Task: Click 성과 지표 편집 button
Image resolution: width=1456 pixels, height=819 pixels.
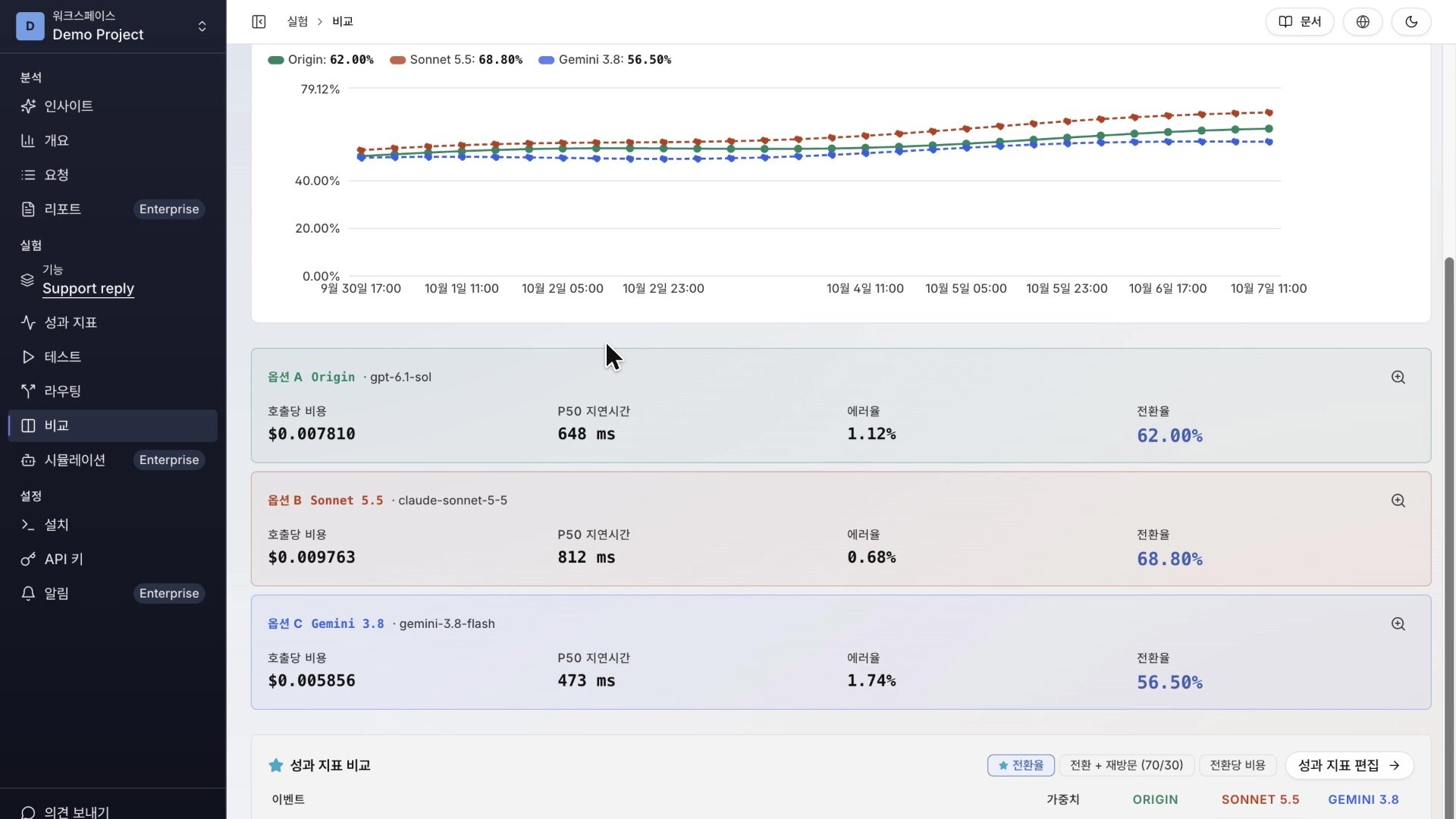Action: [x=1349, y=765]
